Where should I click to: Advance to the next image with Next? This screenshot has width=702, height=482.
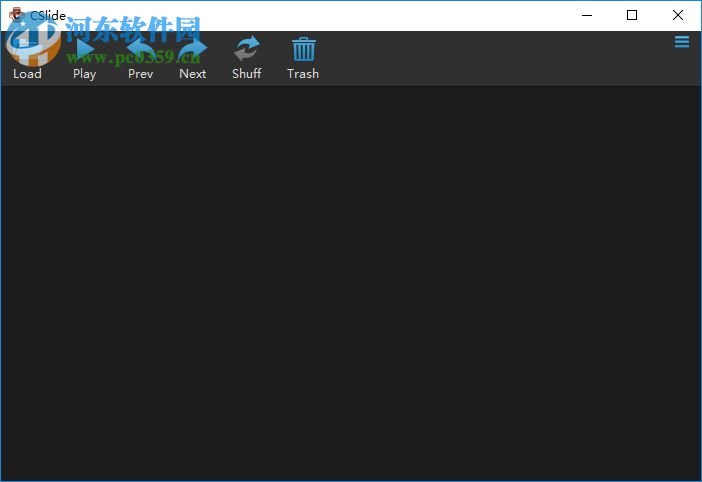(193, 58)
